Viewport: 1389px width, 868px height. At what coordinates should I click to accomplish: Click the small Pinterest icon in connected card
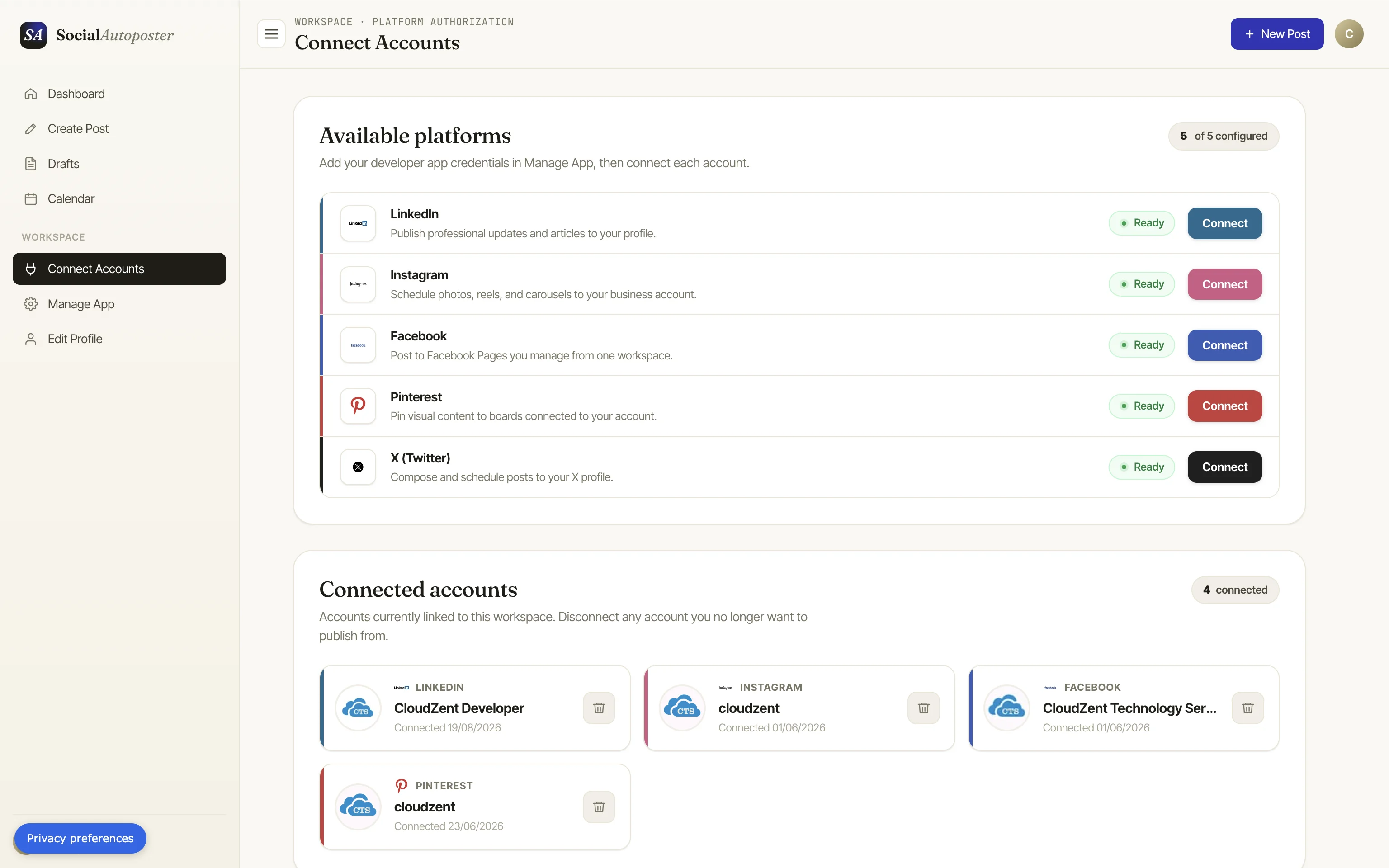point(402,785)
